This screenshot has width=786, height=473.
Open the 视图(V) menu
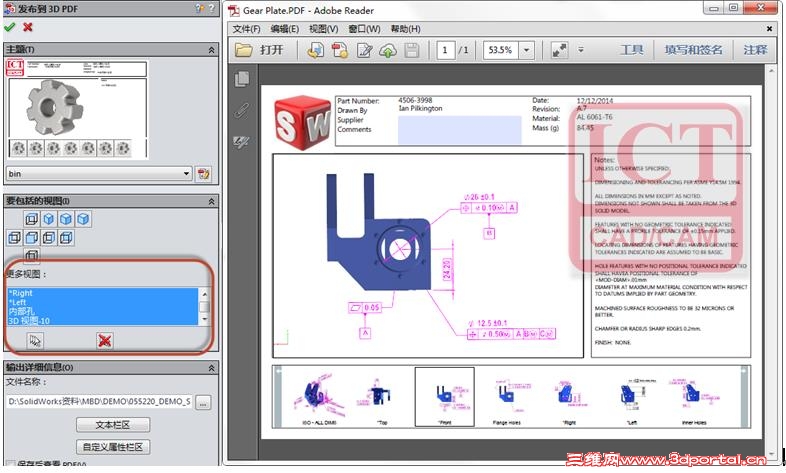pyautogui.click(x=323, y=29)
